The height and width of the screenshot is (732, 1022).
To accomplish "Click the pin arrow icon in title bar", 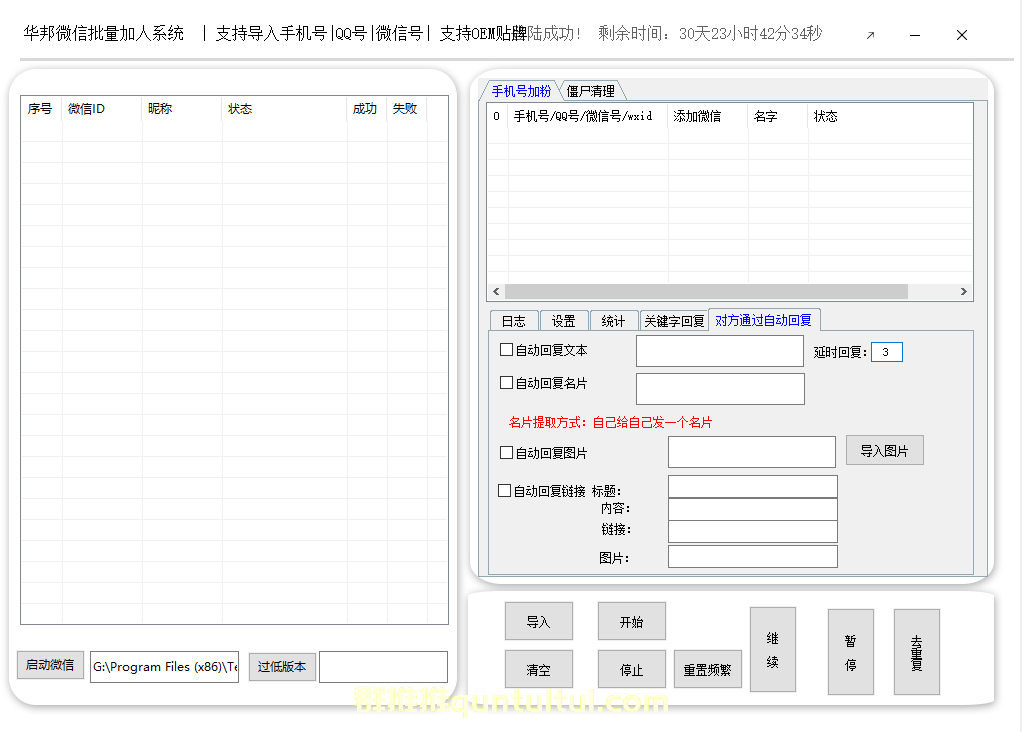I will coord(870,35).
